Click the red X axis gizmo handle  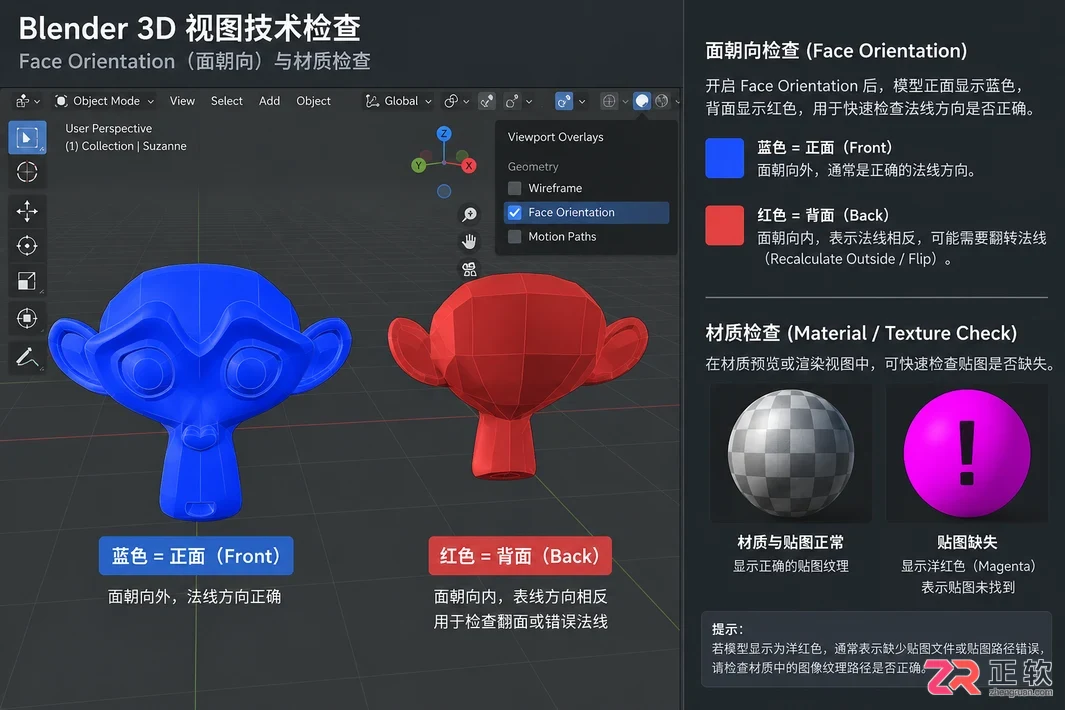click(x=469, y=165)
